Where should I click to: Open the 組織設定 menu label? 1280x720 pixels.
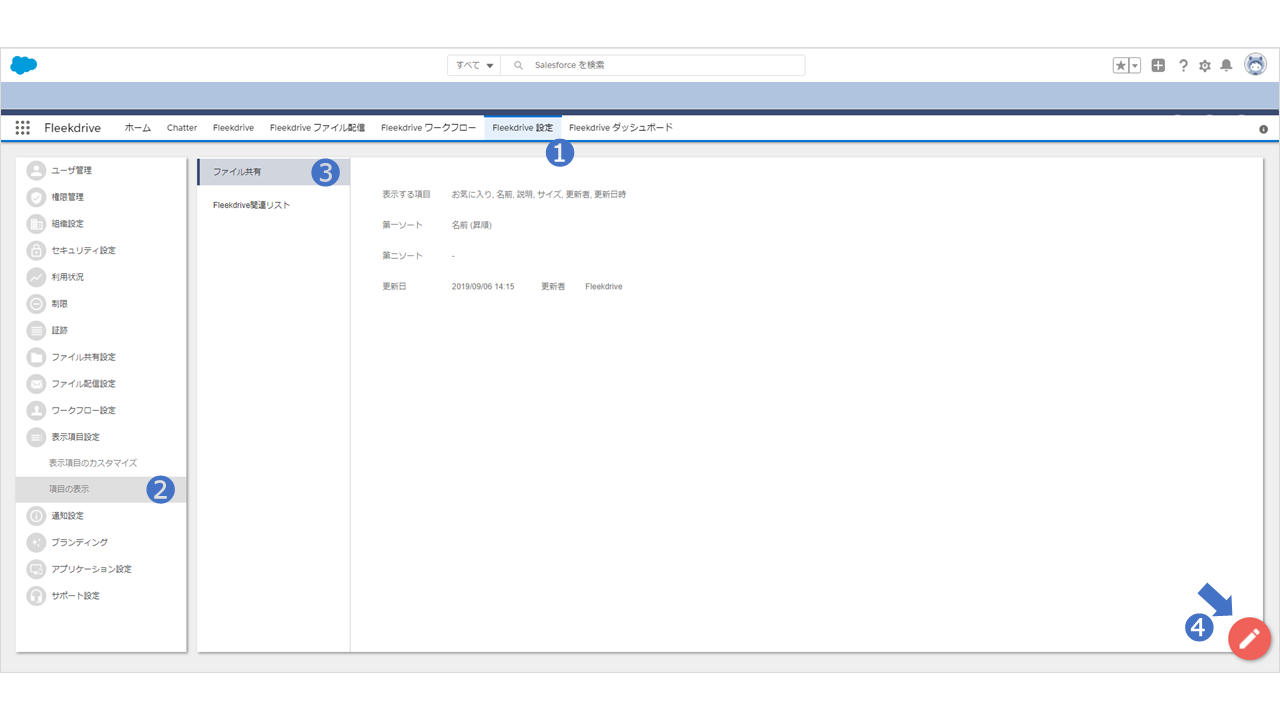68,224
